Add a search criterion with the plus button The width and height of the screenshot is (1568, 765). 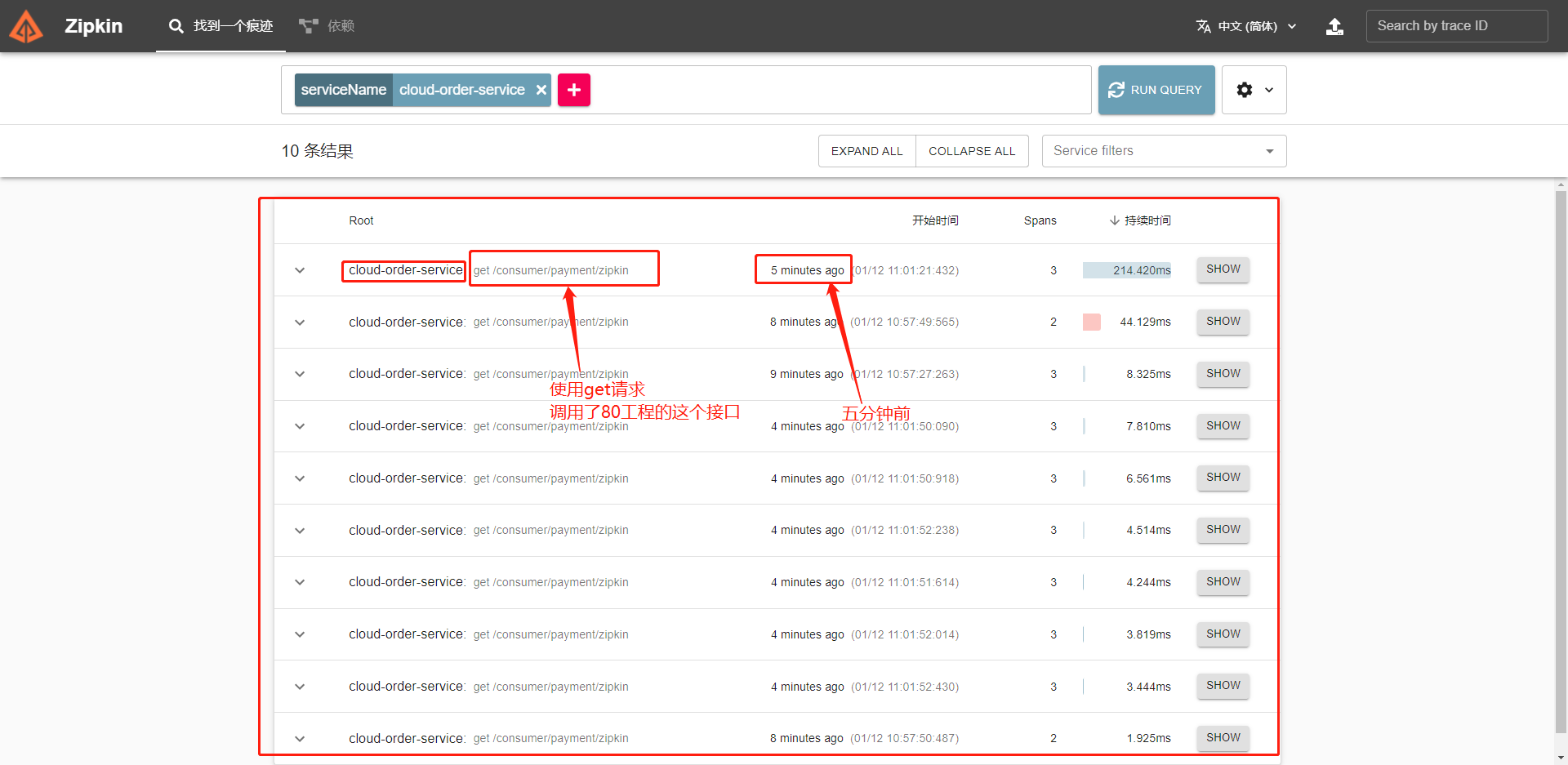tap(574, 90)
